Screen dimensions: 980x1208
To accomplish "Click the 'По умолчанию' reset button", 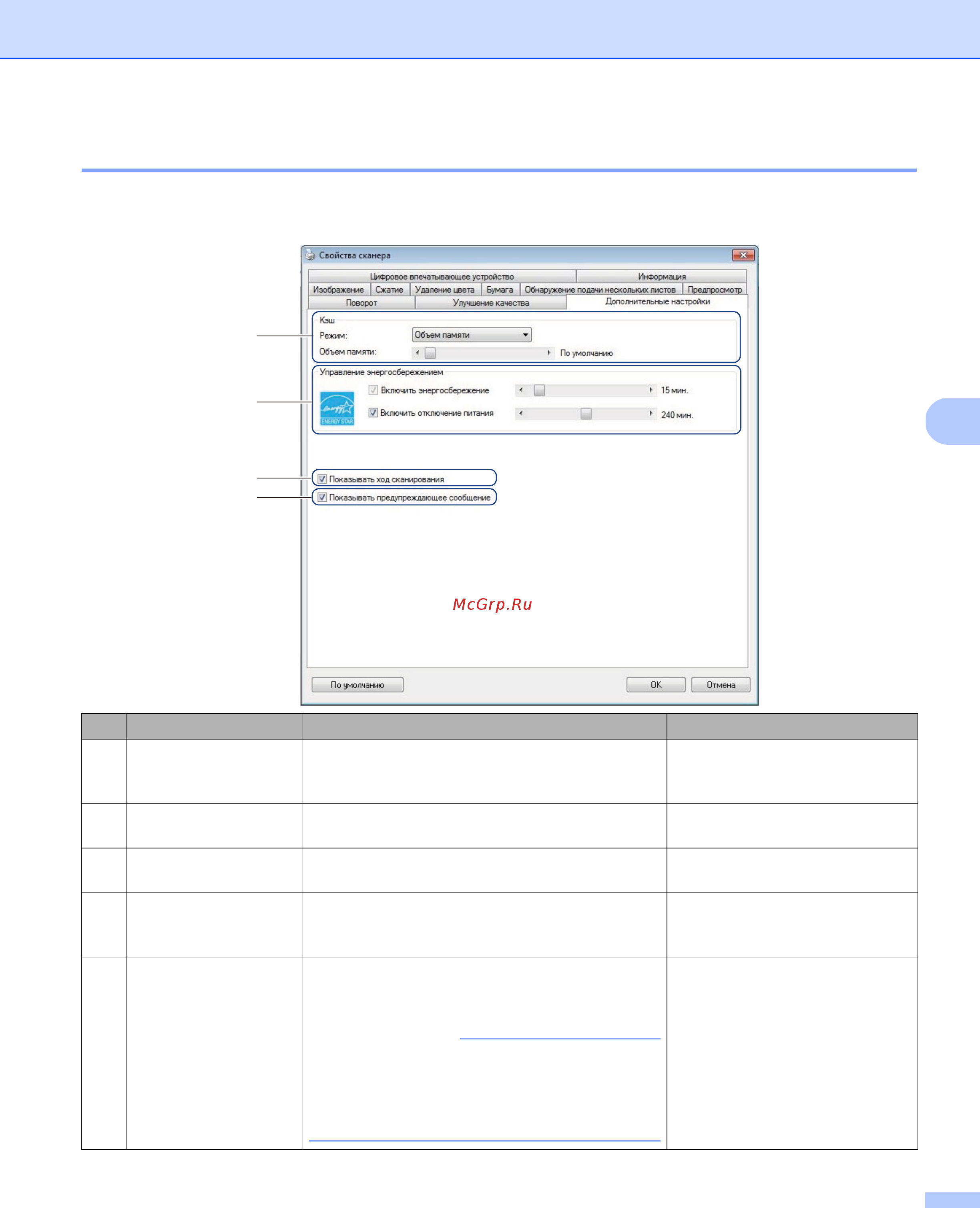I will pyautogui.click(x=357, y=685).
